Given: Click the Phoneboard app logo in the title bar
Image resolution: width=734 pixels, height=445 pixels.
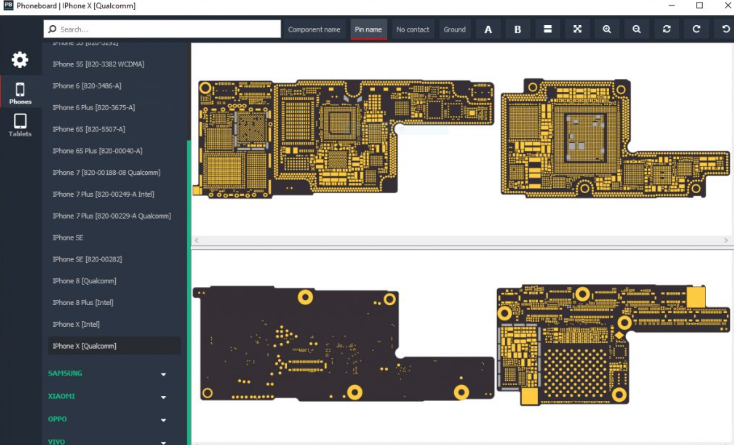Looking at the screenshot, I should (8, 6).
